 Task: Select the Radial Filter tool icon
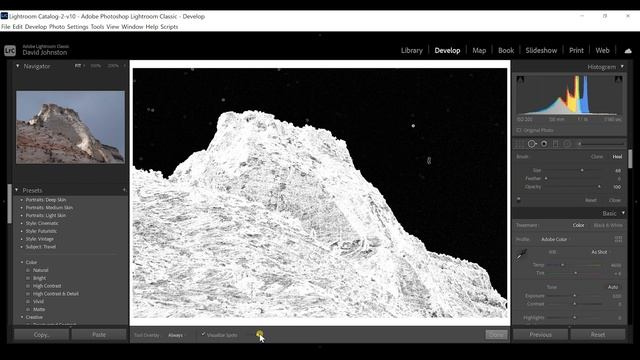click(x=567, y=144)
